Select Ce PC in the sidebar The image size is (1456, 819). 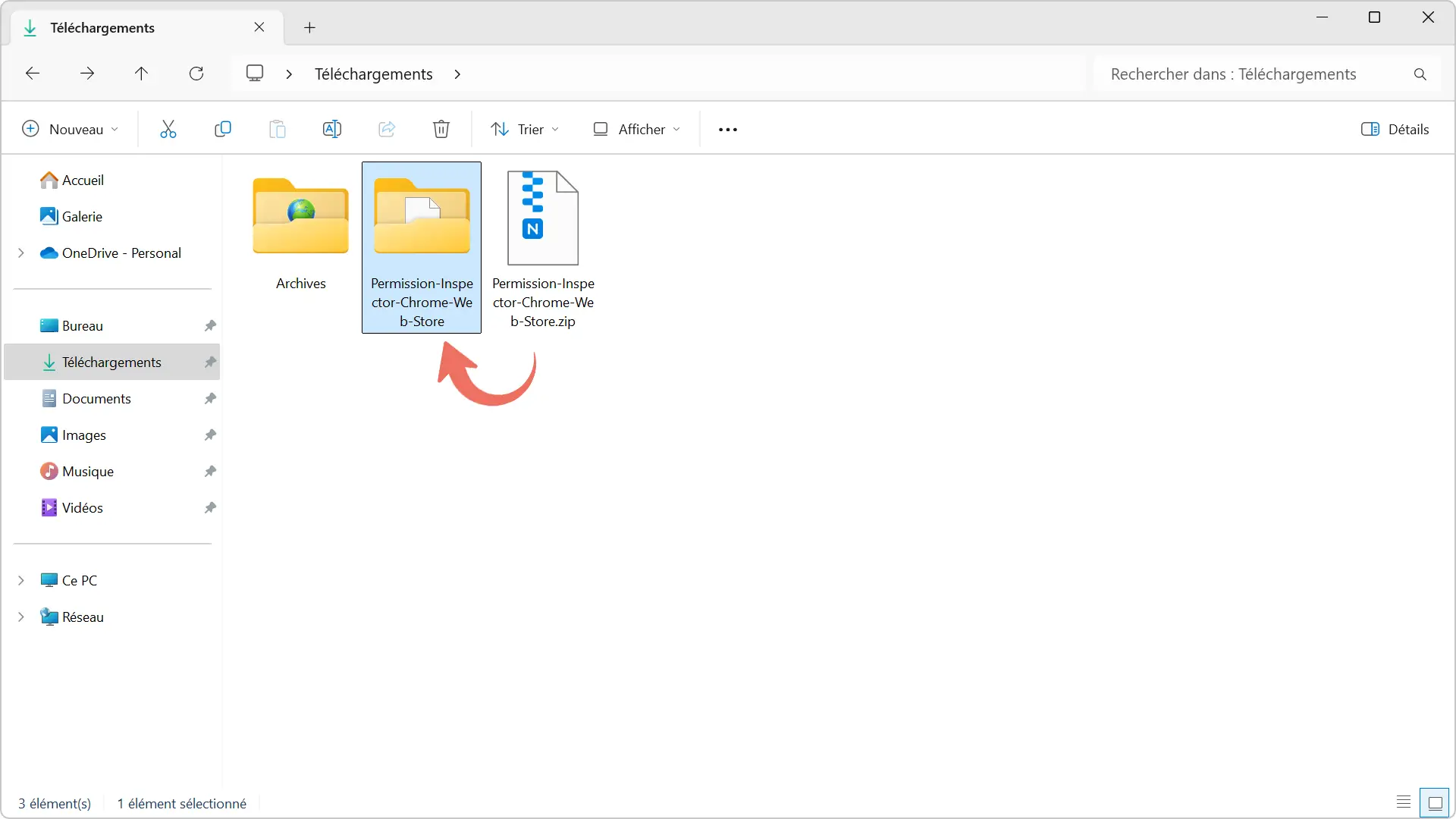pos(68,580)
